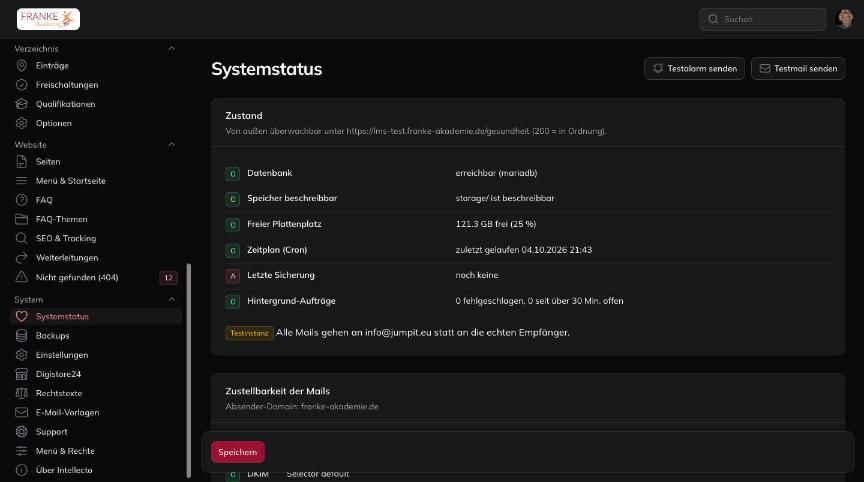This screenshot has height=482, width=864.
Task: Collapse the Verzeichnis section
Action: (171, 48)
